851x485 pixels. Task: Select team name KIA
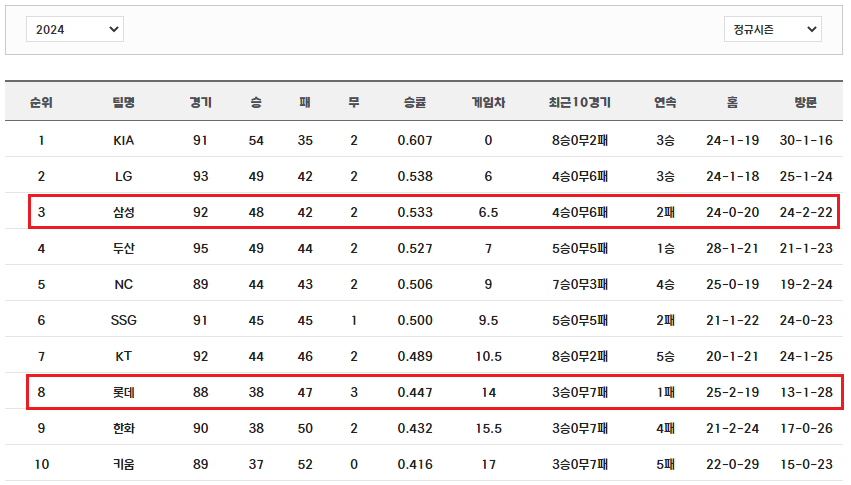point(124,141)
